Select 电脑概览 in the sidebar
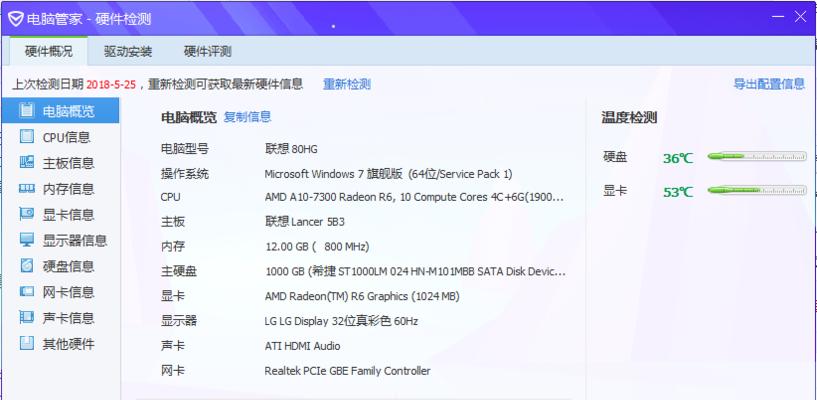 (x=60, y=110)
